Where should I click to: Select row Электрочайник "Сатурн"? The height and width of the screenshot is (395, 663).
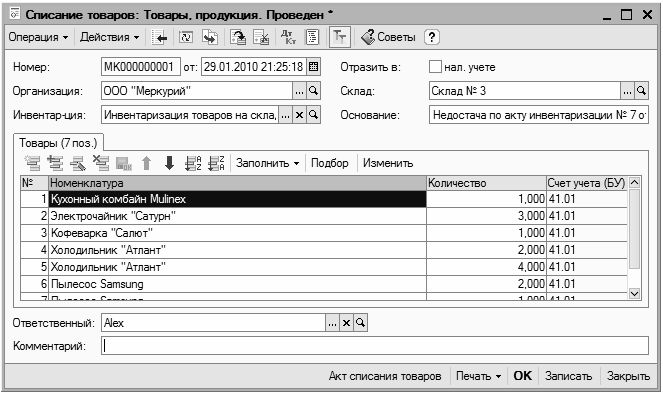pyautogui.click(x=237, y=216)
